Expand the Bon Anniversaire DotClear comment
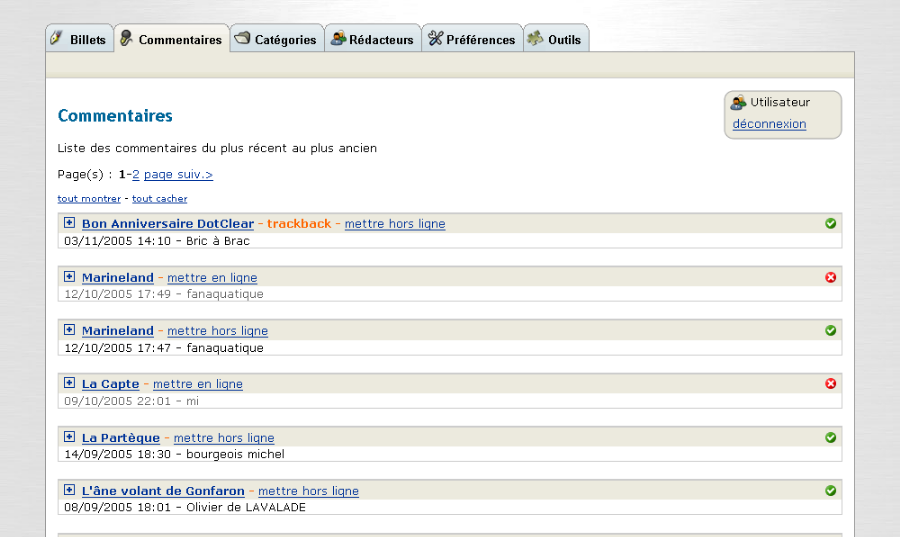The image size is (900, 537). (69, 223)
